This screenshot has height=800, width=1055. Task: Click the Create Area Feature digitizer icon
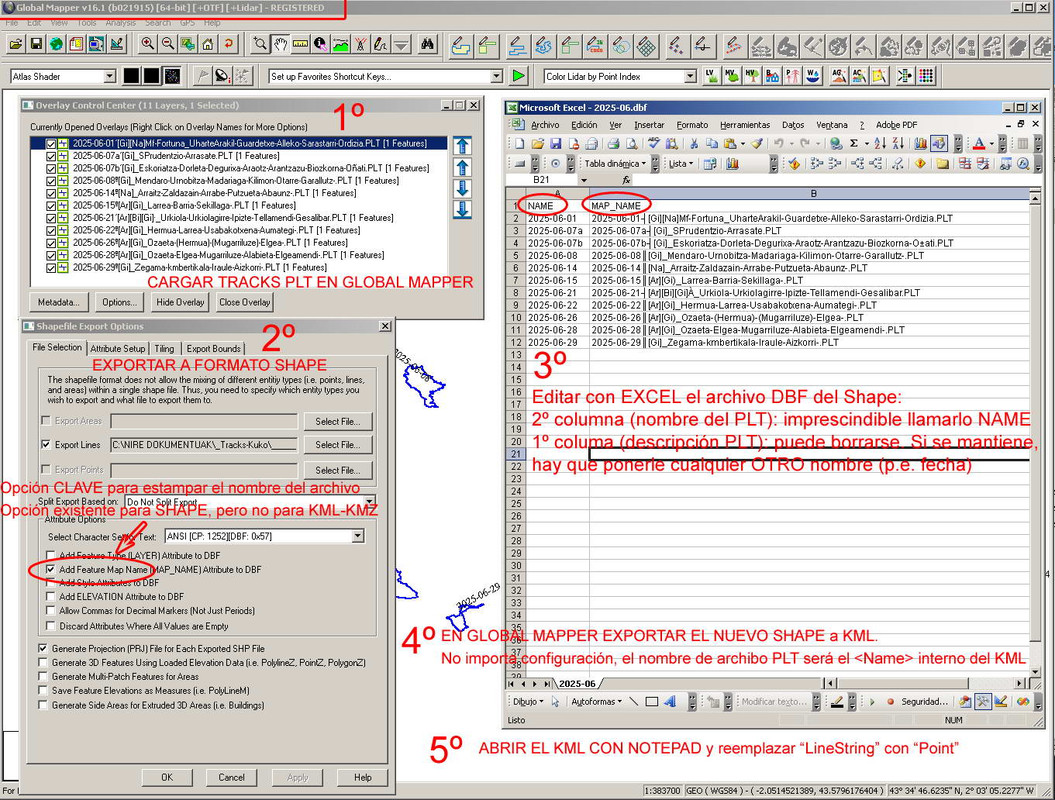click(x=461, y=46)
